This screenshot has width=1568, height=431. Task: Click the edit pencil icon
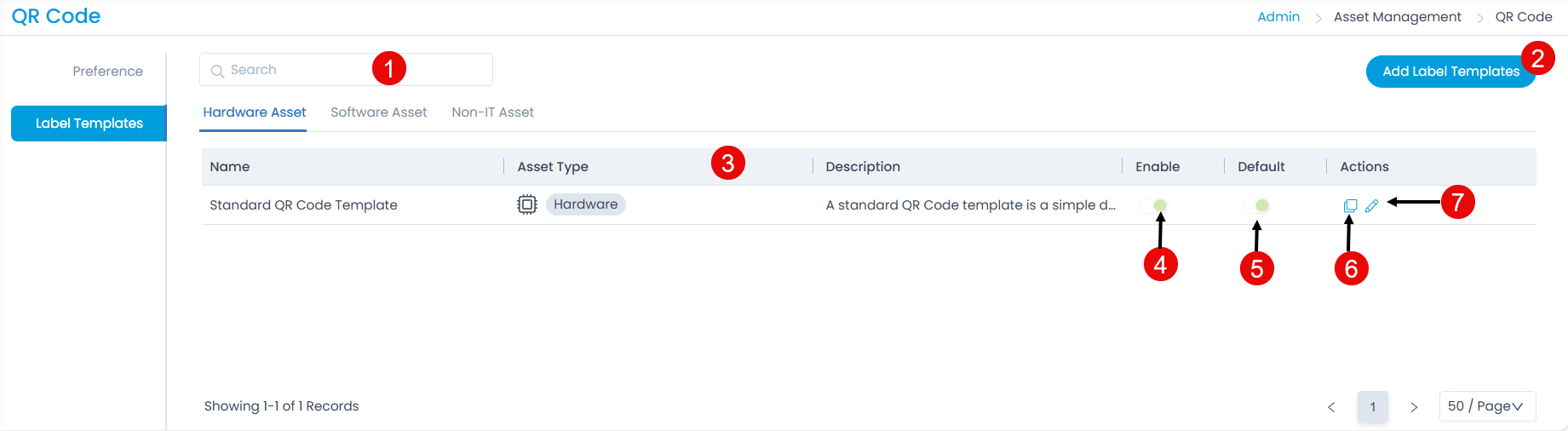(x=1371, y=206)
